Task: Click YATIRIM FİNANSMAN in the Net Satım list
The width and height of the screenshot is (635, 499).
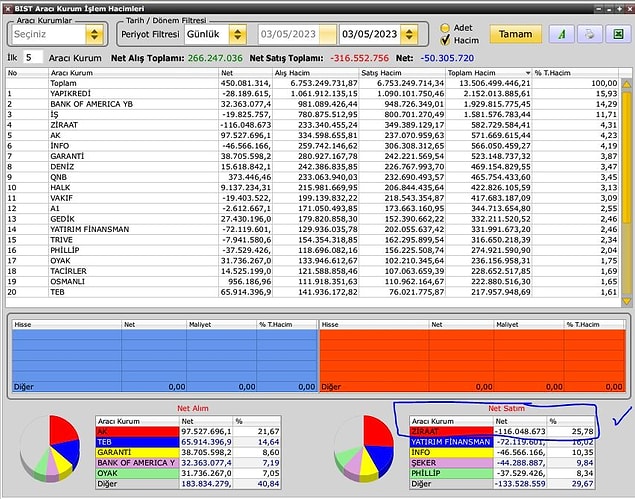Action: coord(450,442)
